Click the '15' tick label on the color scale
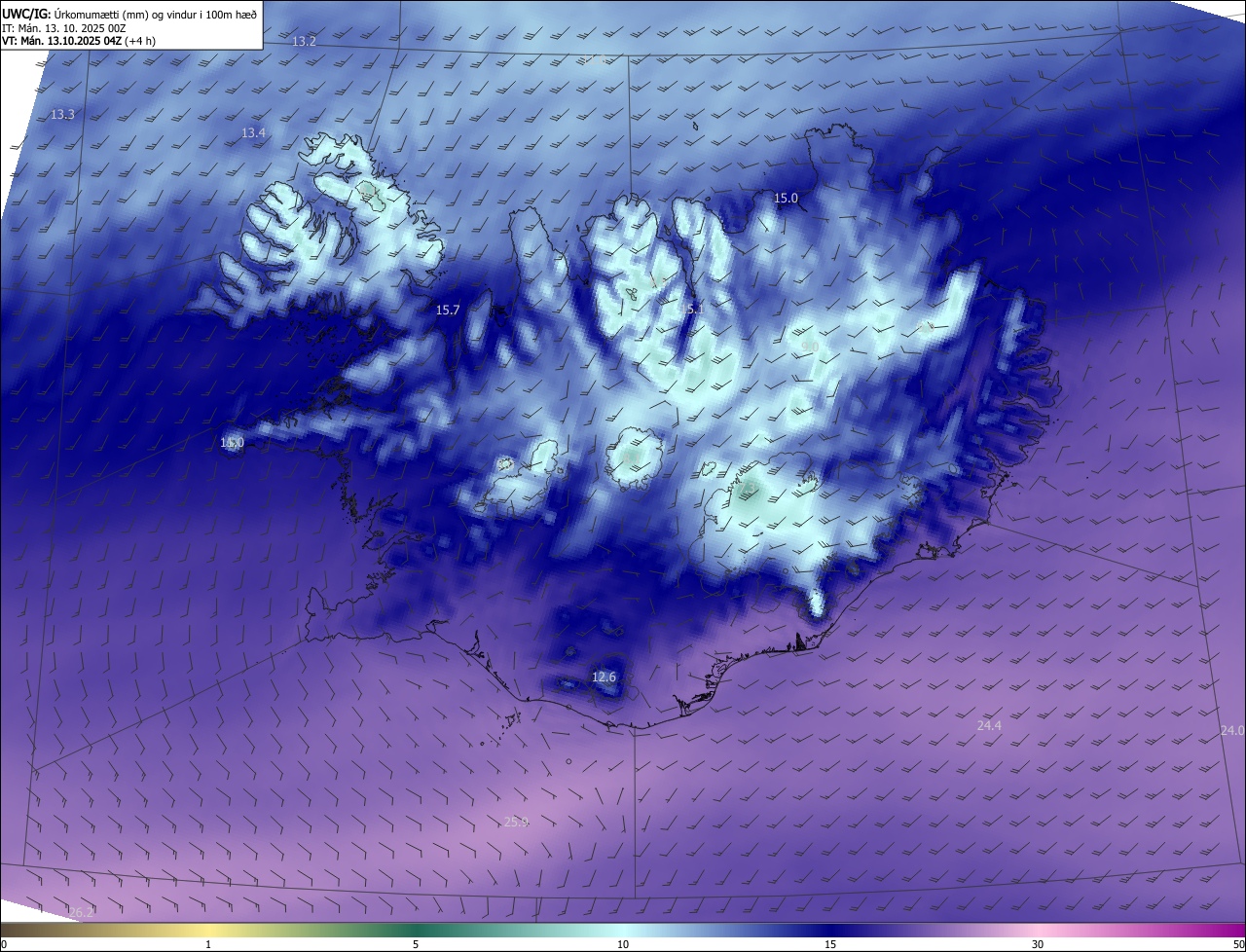The image size is (1246, 952). coord(830,944)
